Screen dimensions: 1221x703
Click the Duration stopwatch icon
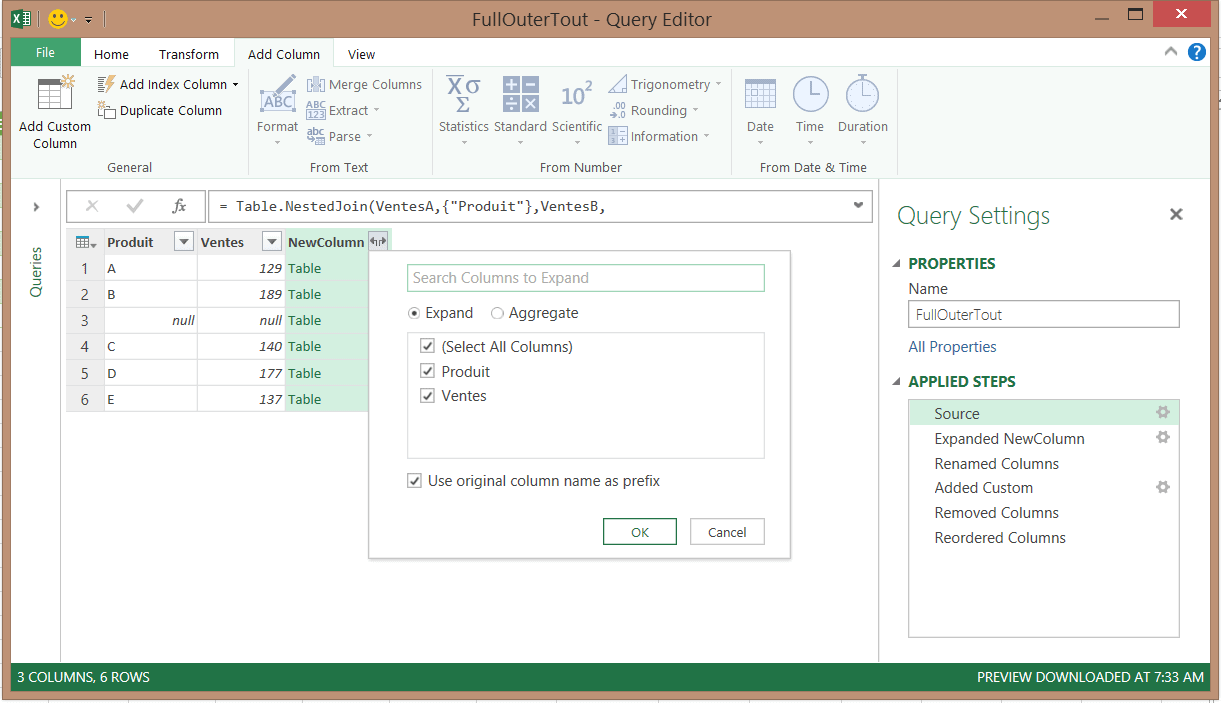click(x=862, y=95)
